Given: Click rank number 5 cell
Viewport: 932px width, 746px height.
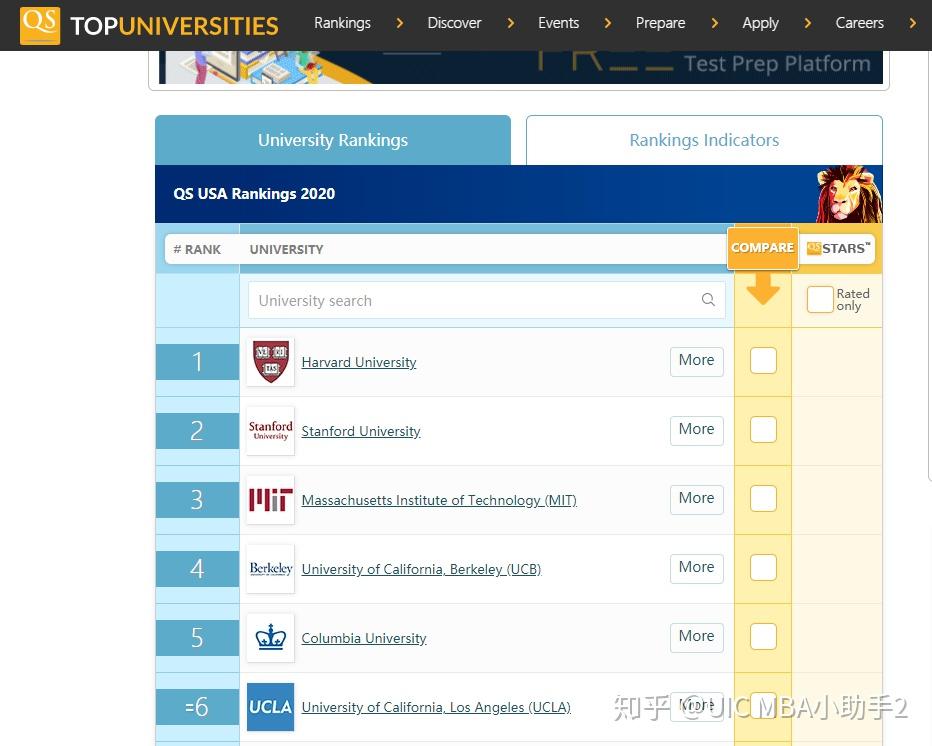Looking at the screenshot, I should point(197,637).
